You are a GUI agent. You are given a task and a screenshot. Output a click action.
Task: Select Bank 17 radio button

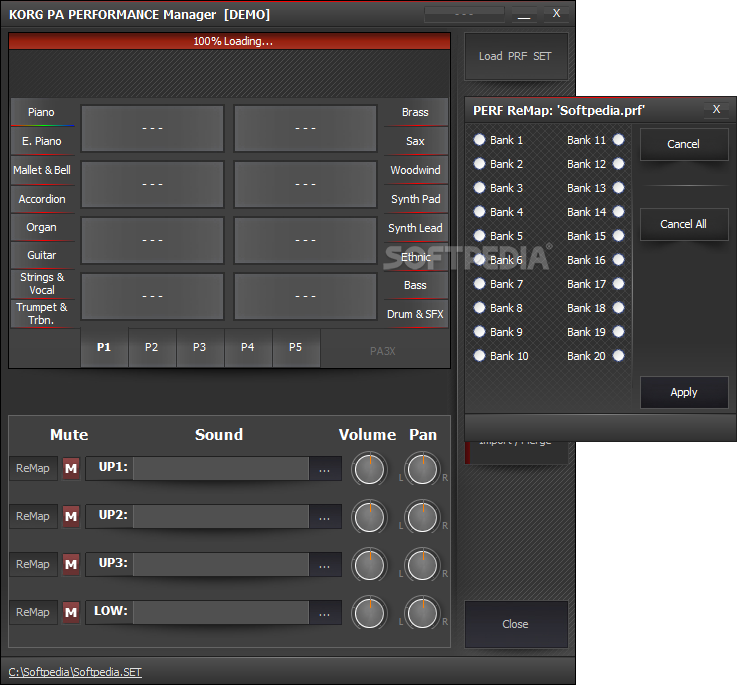[619, 283]
